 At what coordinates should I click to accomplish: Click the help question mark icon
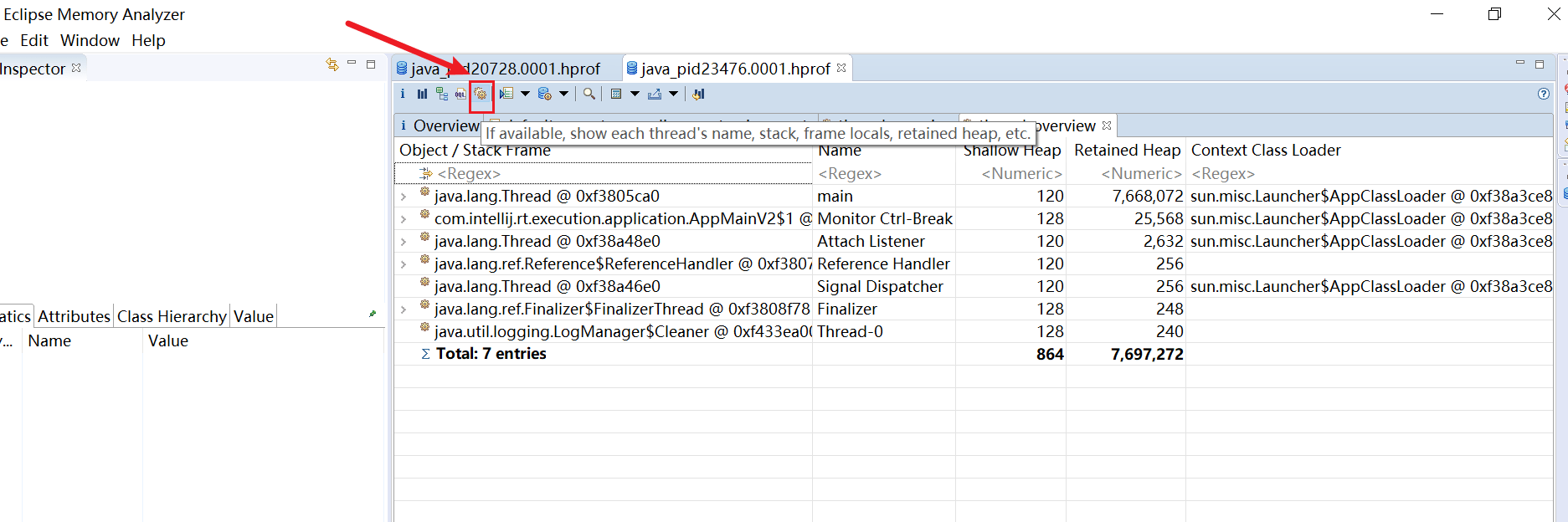(1544, 94)
